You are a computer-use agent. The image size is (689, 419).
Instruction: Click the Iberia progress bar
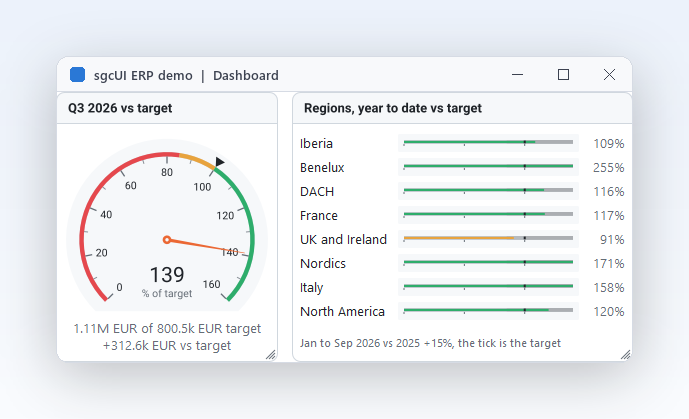point(488,143)
